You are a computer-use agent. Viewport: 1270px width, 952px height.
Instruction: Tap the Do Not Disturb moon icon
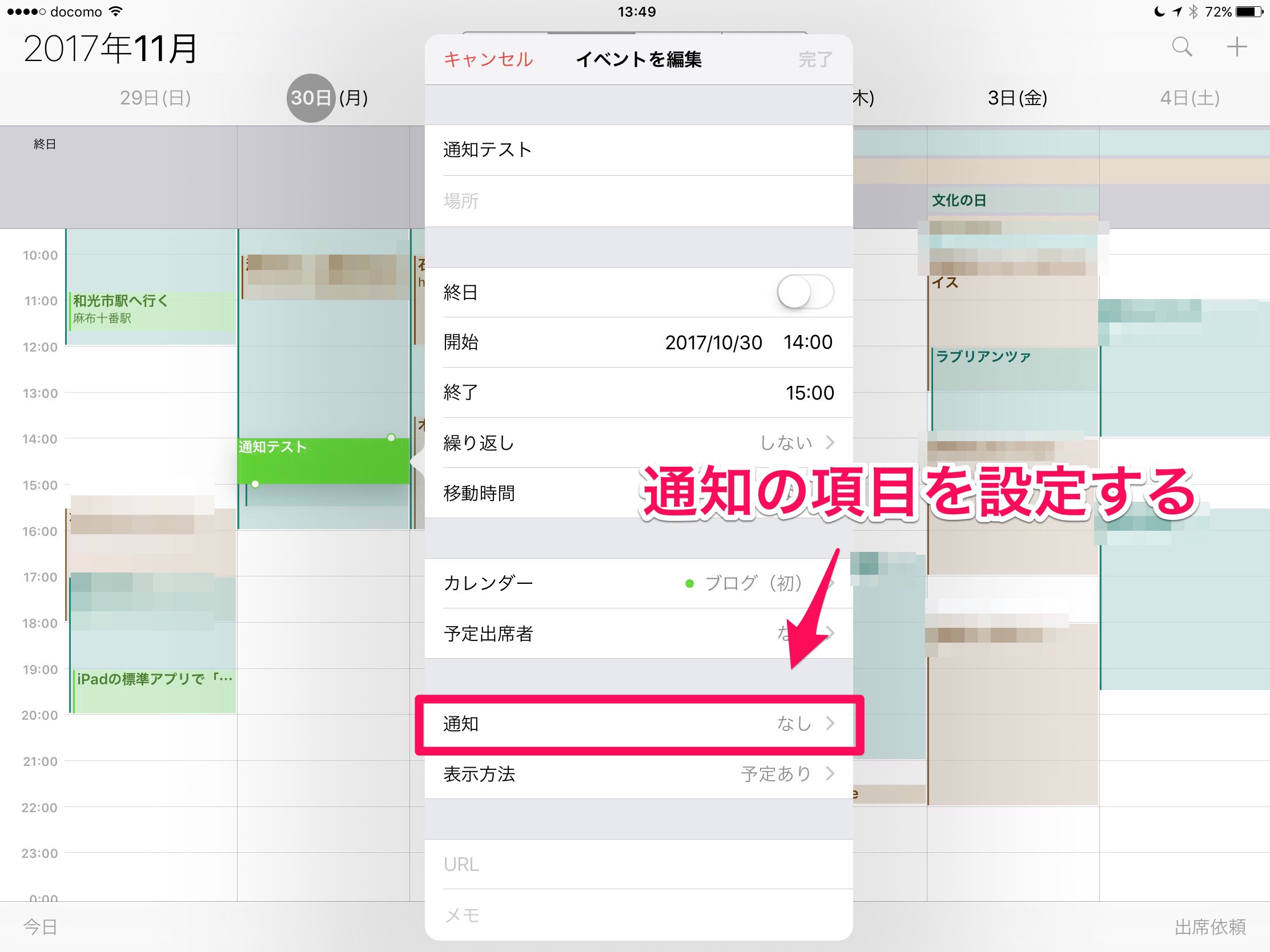coord(1159,11)
